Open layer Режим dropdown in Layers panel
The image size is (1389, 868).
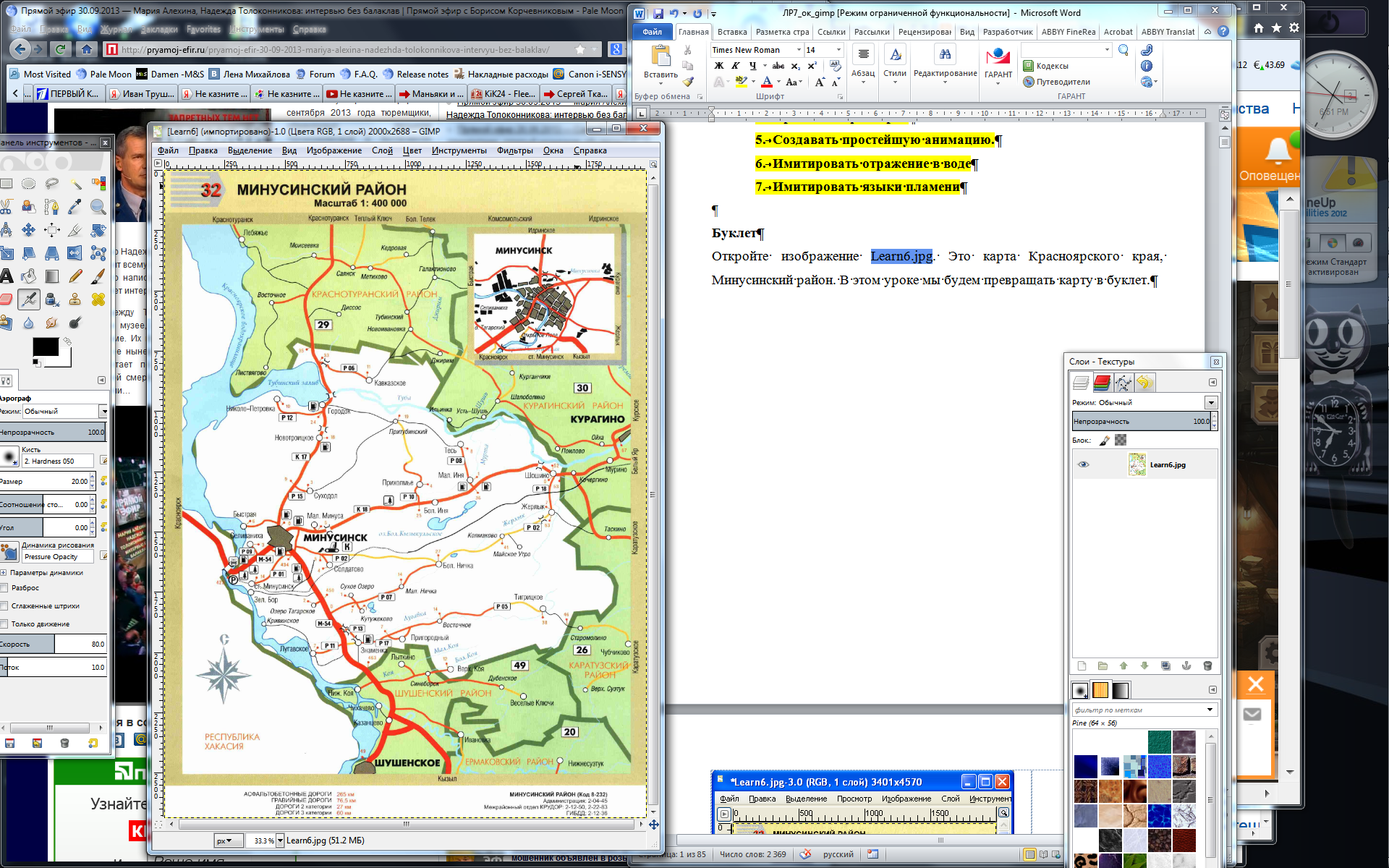1211,402
